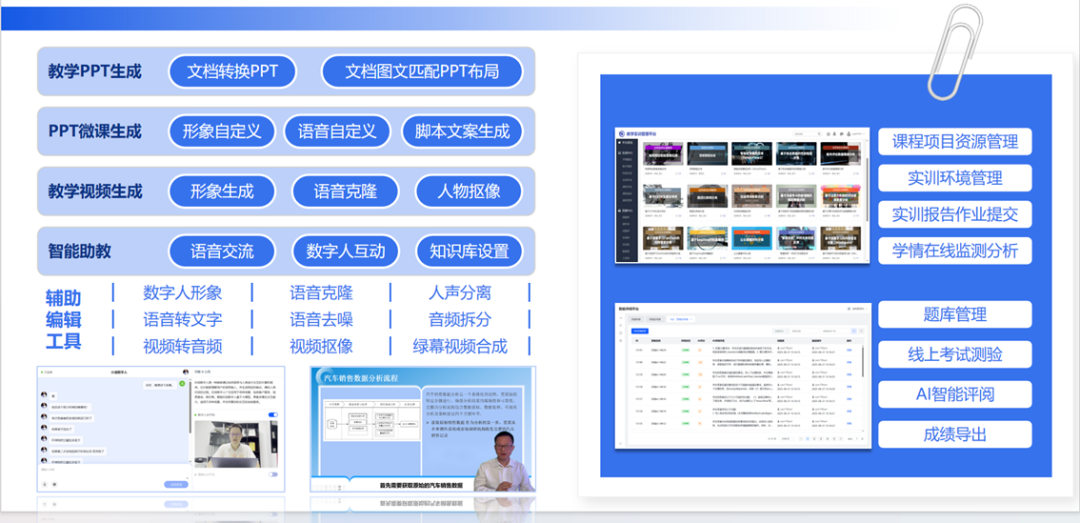Click the 课程项目资源管理 label
The height and width of the screenshot is (523, 1080).
pos(955,142)
